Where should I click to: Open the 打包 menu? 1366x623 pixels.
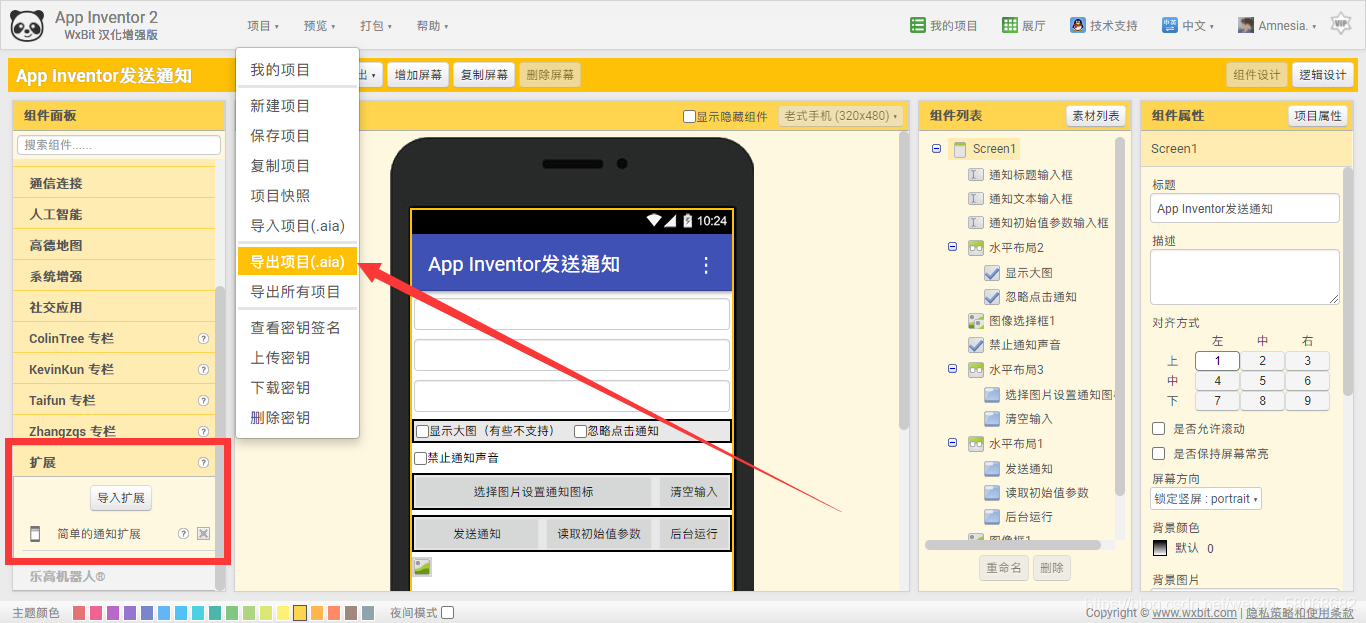(375, 26)
